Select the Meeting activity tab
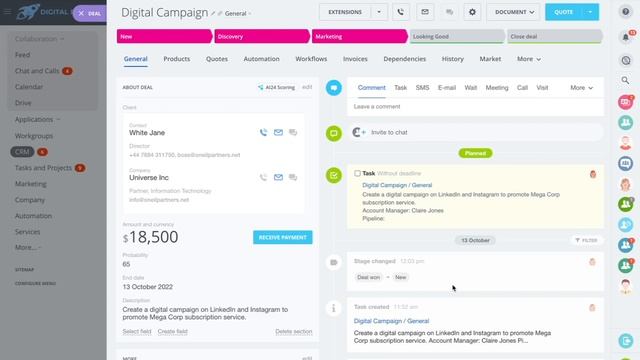Viewport: 640px width, 360px height. coord(497,88)
